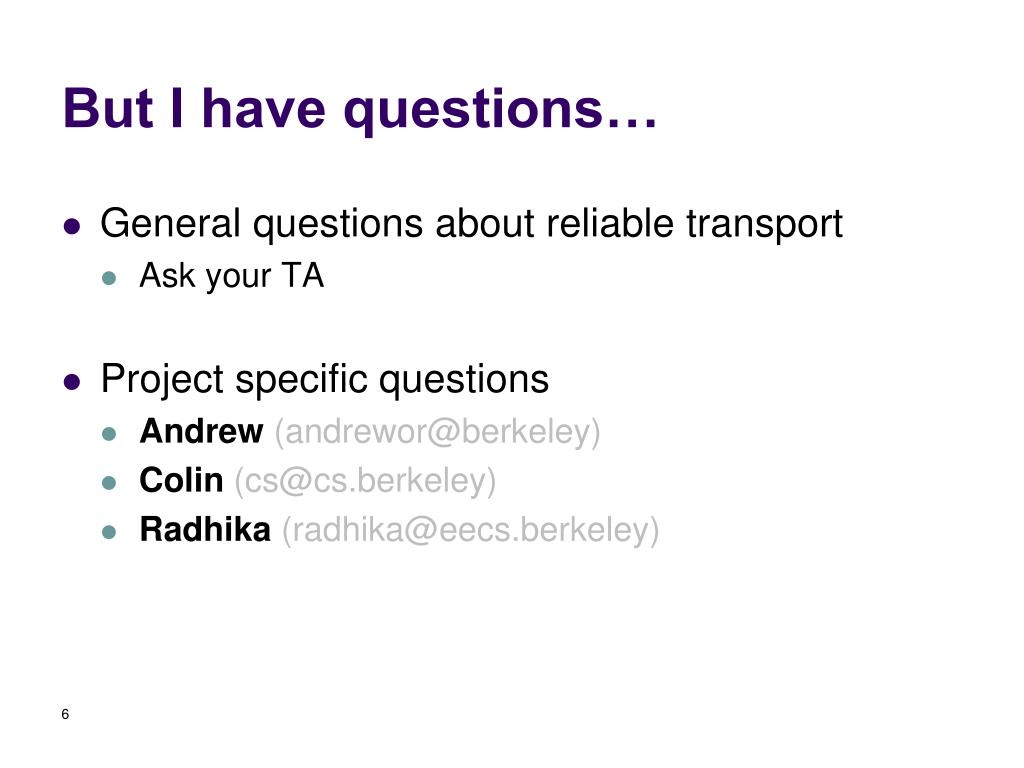Click the bold name Andrew
Viewport: 1024px width, 768px height.
pyautogui.click(x=201, y=431)
